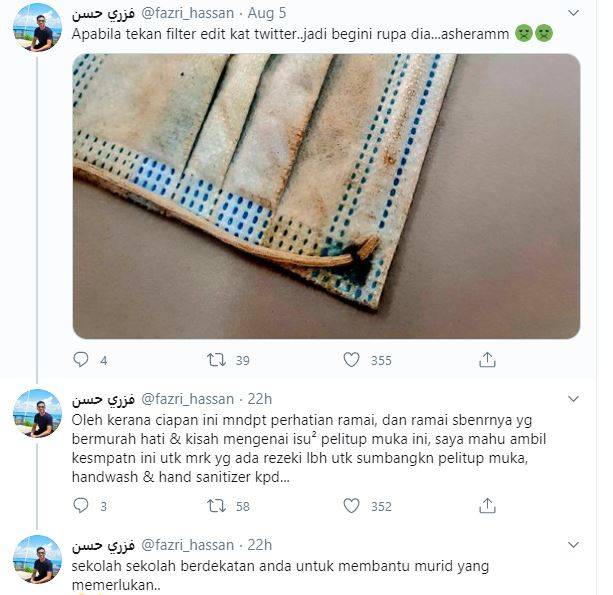Retweet the Aug 5 mask photo tweet

coord(216,360)
